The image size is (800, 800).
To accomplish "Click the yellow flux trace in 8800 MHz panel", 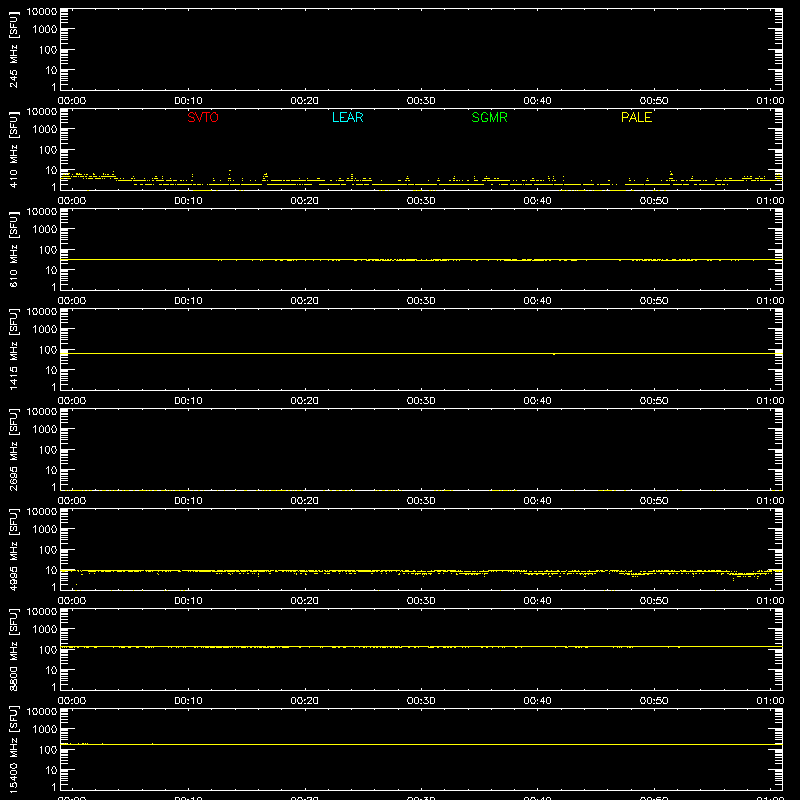I will pos(421,646).
